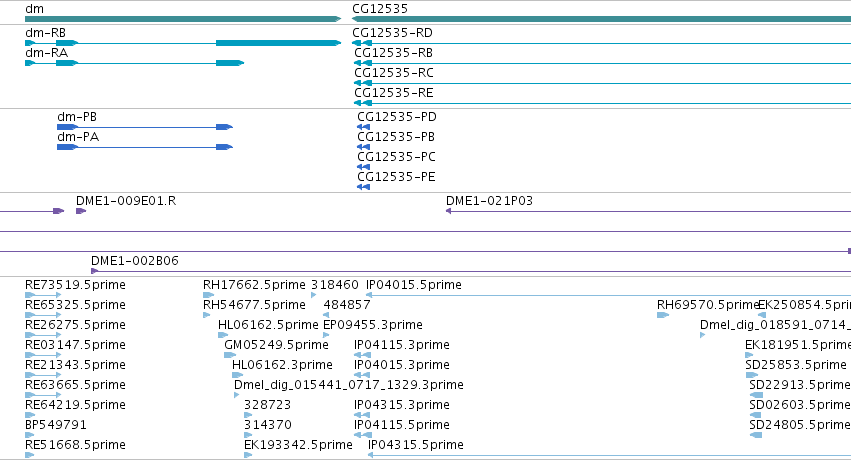
Task: Select EST RE03147.5prime
Action: 75,346
